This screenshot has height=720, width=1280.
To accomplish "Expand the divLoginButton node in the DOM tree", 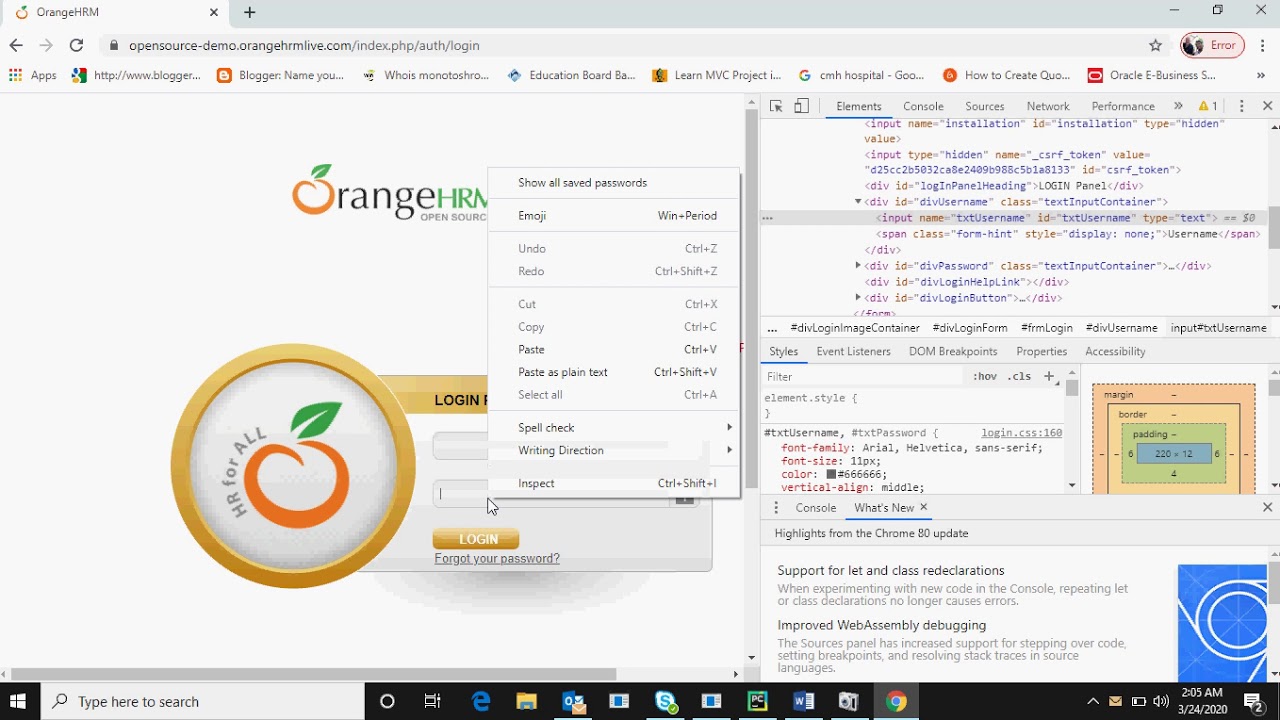I will click(x=858, y=298).
